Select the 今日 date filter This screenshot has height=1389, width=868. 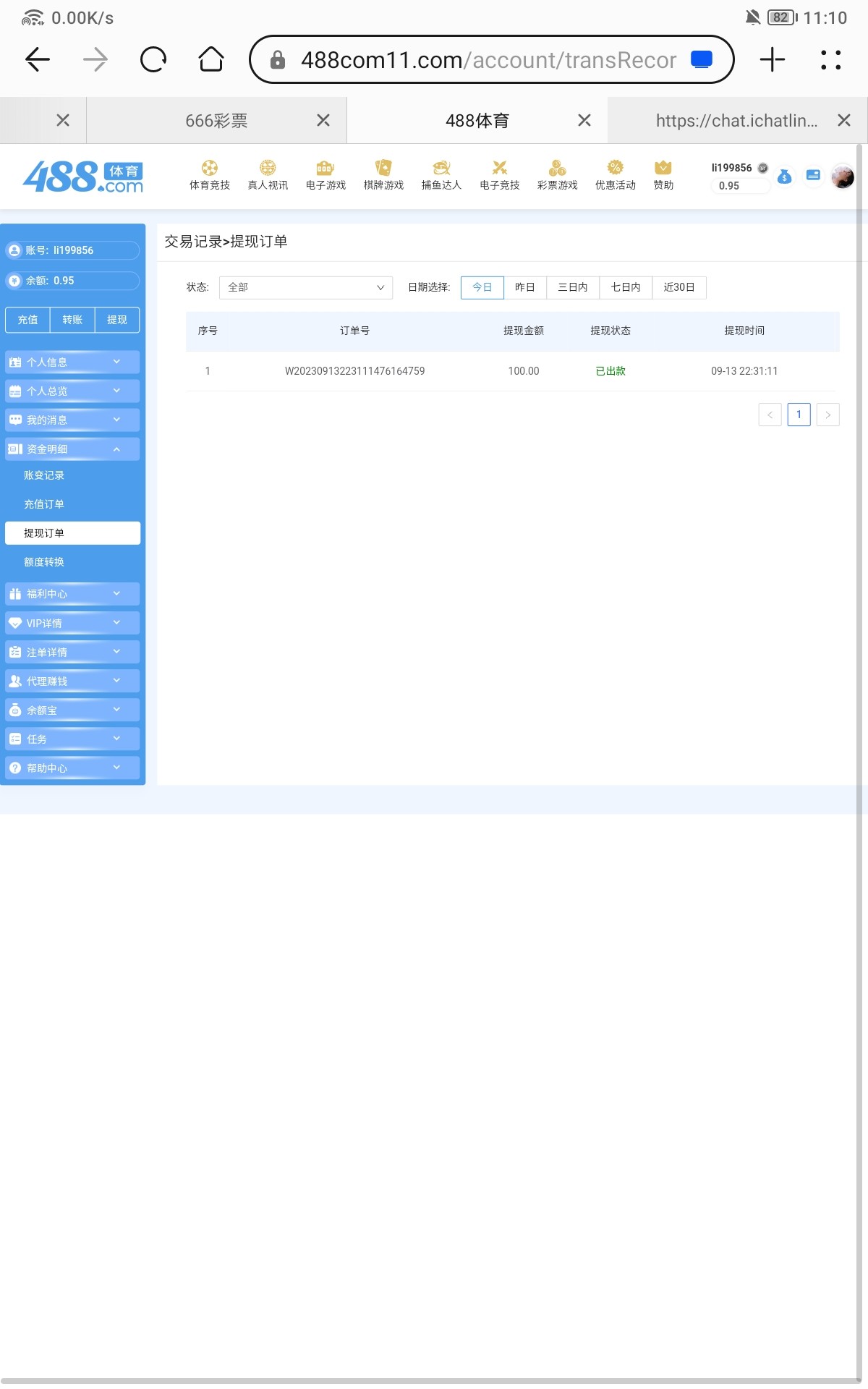tap(482, 287)
